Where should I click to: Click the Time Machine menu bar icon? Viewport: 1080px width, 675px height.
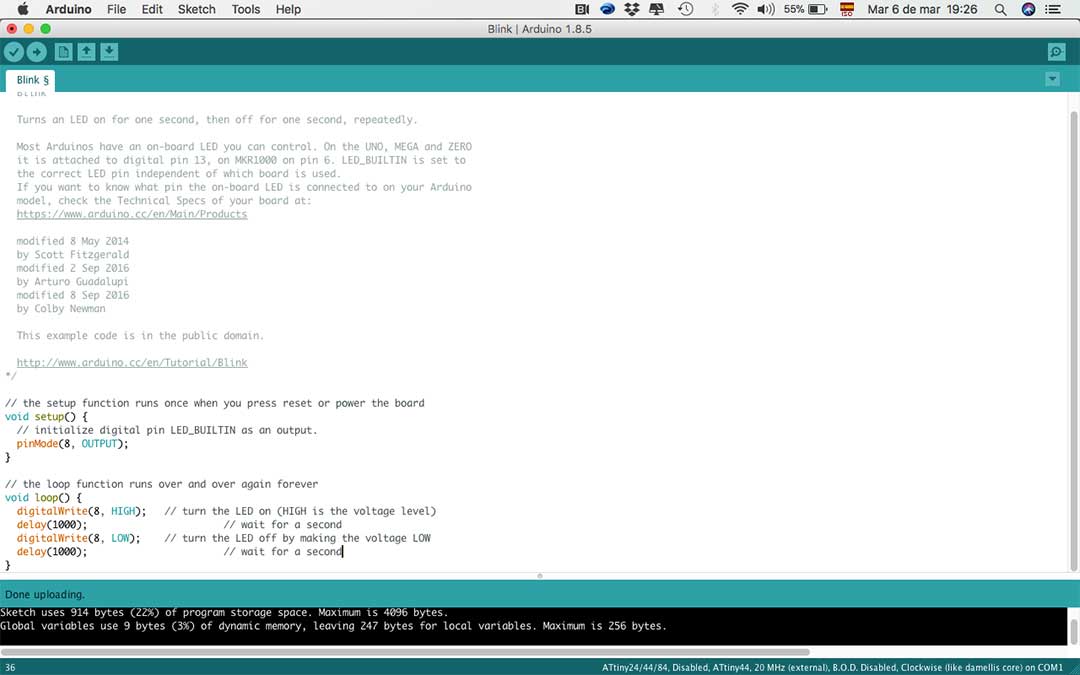(x=685, y=9)
